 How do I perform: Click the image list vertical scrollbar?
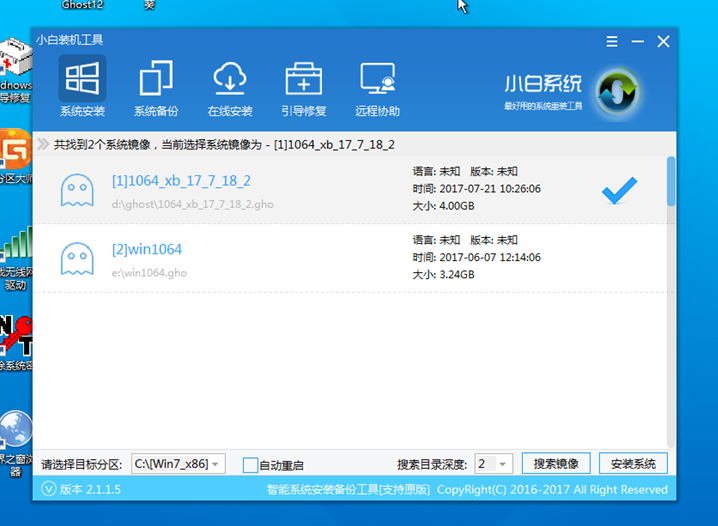pyautogui.click(x=671, y=181)
